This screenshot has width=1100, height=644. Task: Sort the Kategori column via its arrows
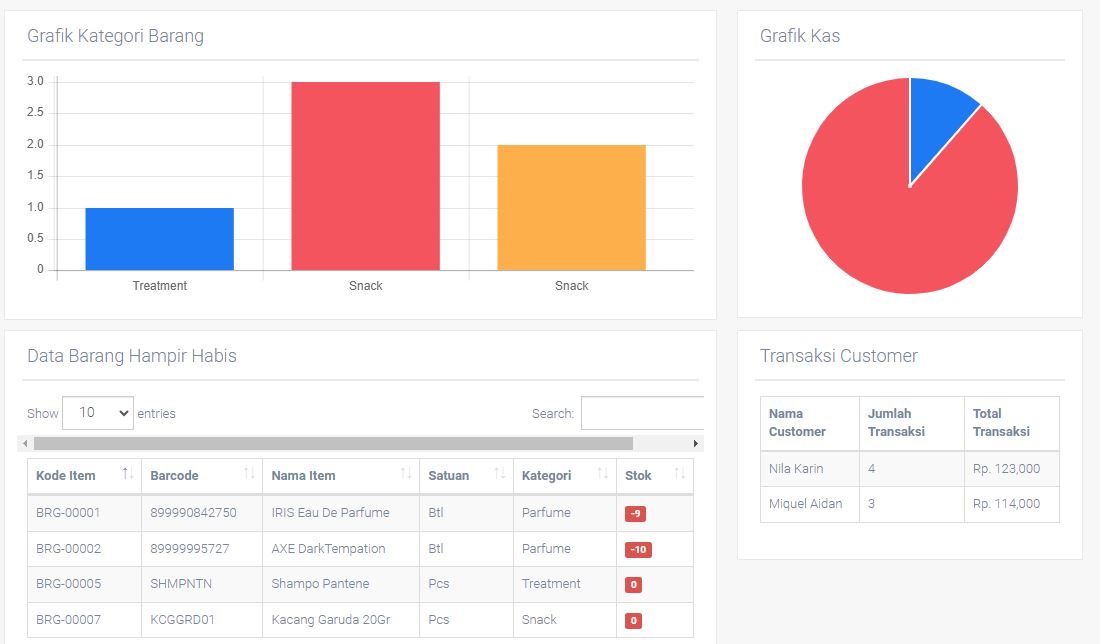click(602, 474)
